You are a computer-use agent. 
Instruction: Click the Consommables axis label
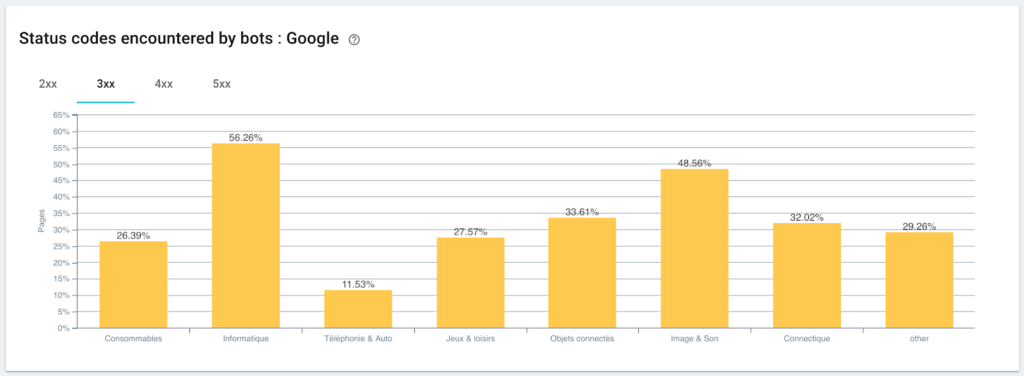point(133,339)
